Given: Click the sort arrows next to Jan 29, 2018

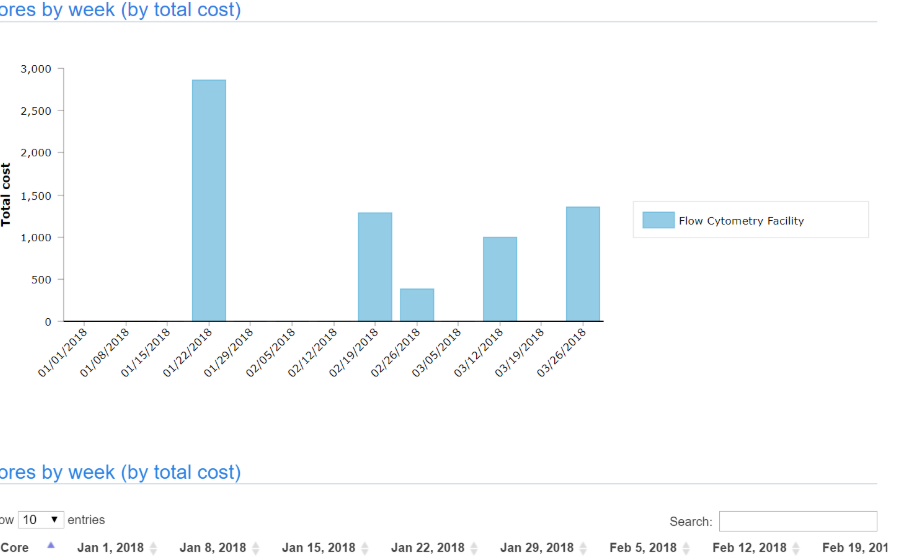Looking at the screenshot, I should pos(583,548).
